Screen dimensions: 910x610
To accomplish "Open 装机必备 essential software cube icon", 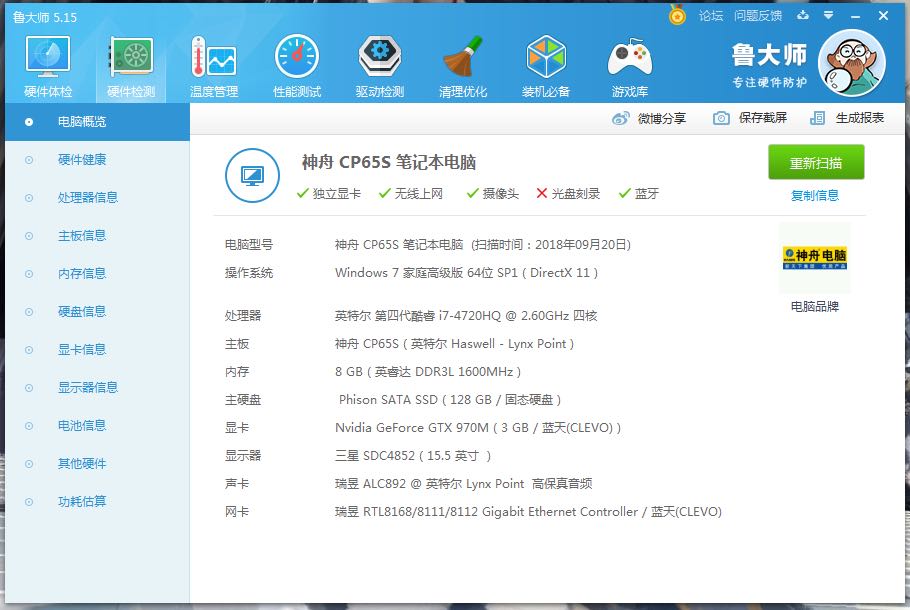I will [546, 66].
